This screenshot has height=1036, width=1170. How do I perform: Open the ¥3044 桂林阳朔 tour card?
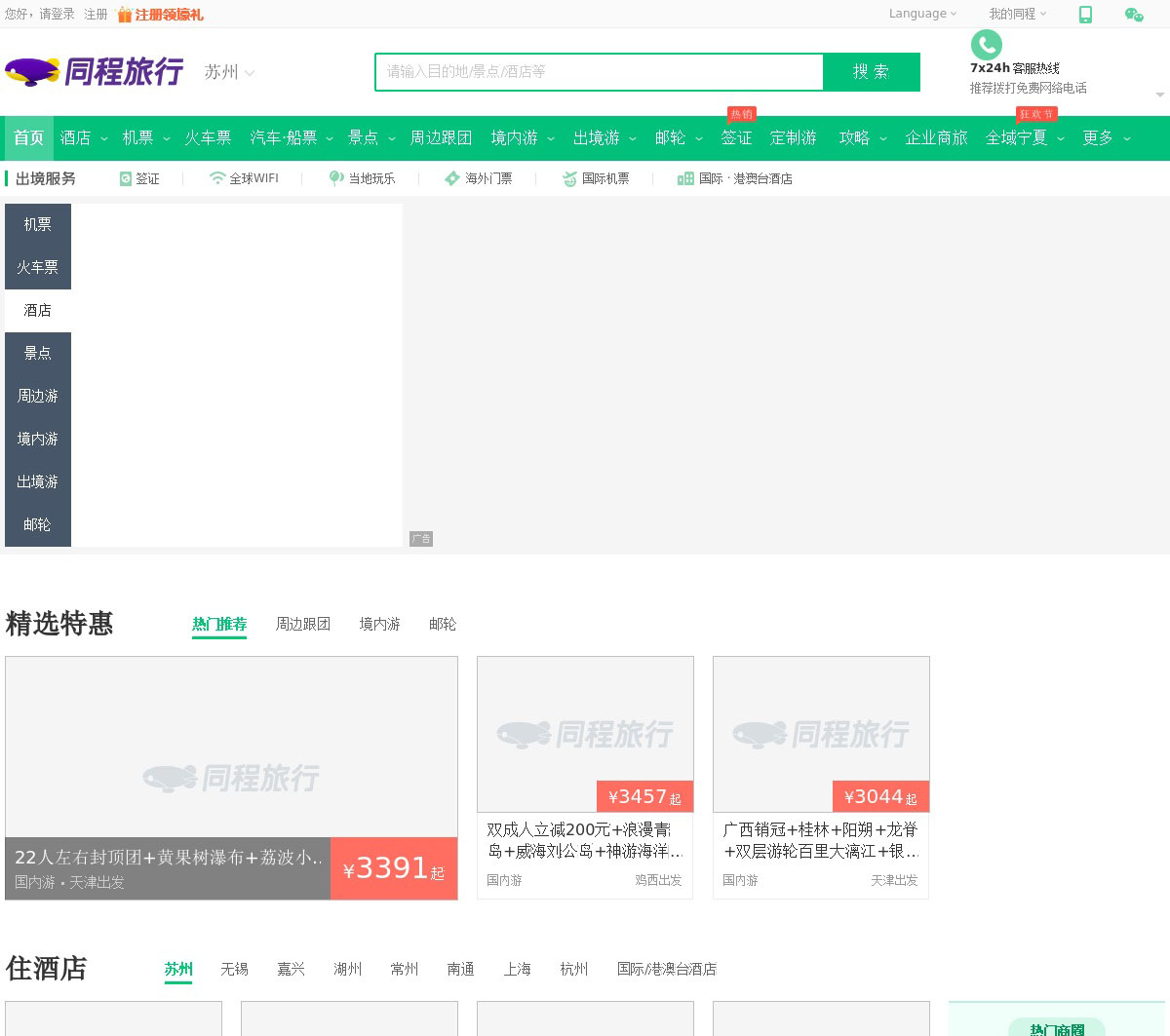point(821,778)
